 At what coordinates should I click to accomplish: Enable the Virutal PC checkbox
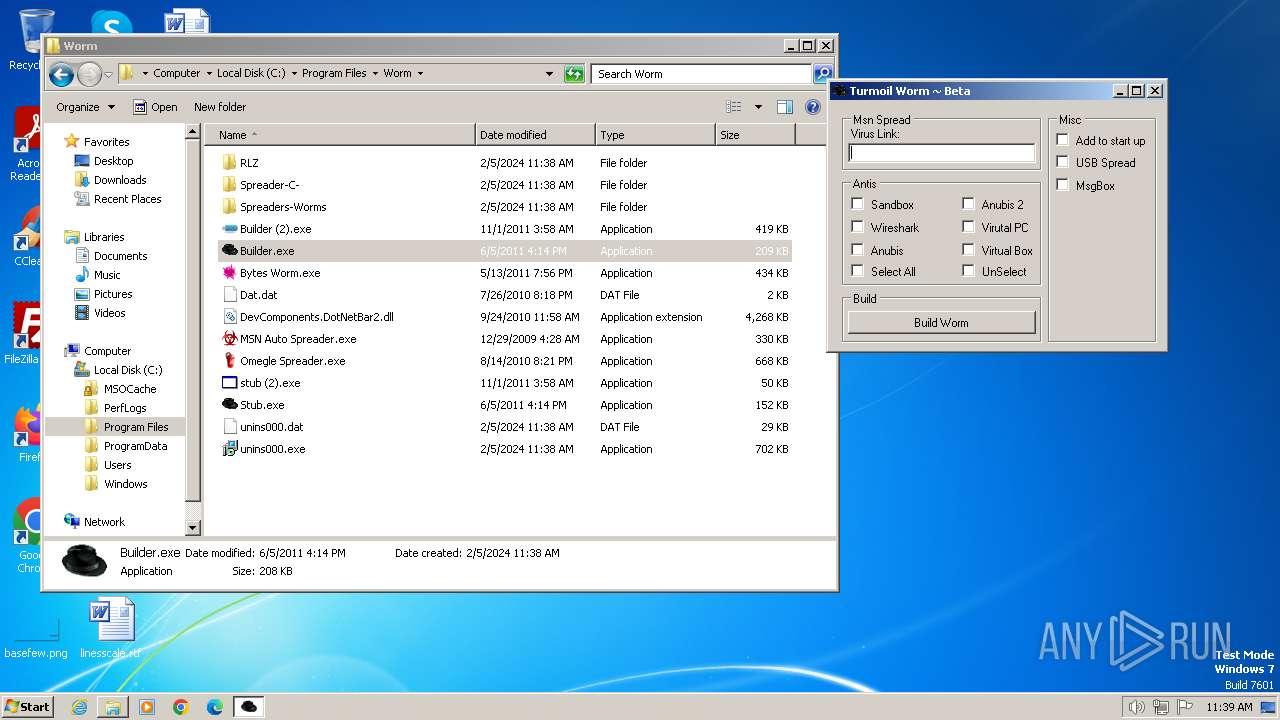(968, 227)
